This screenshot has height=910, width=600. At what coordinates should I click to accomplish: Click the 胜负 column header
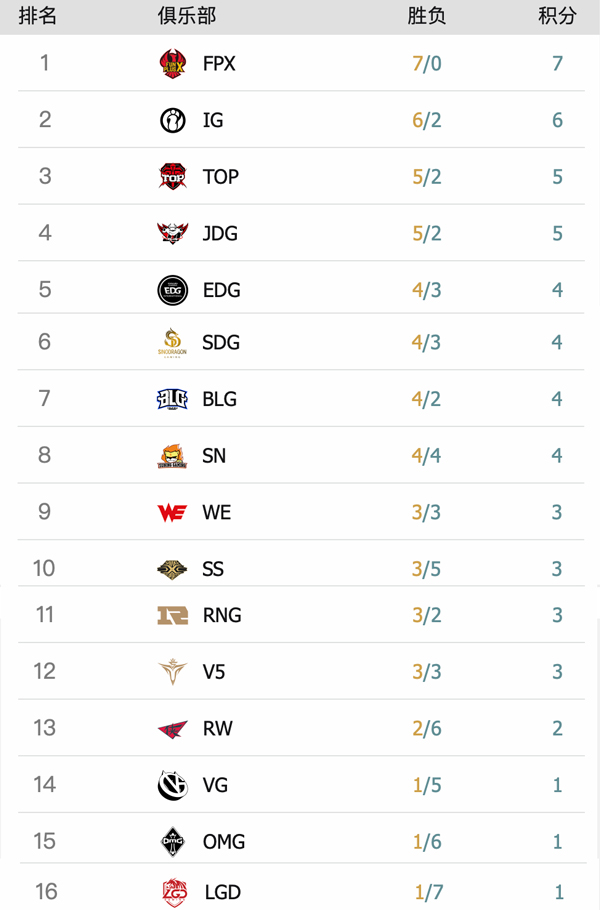[x=427, y=16]
